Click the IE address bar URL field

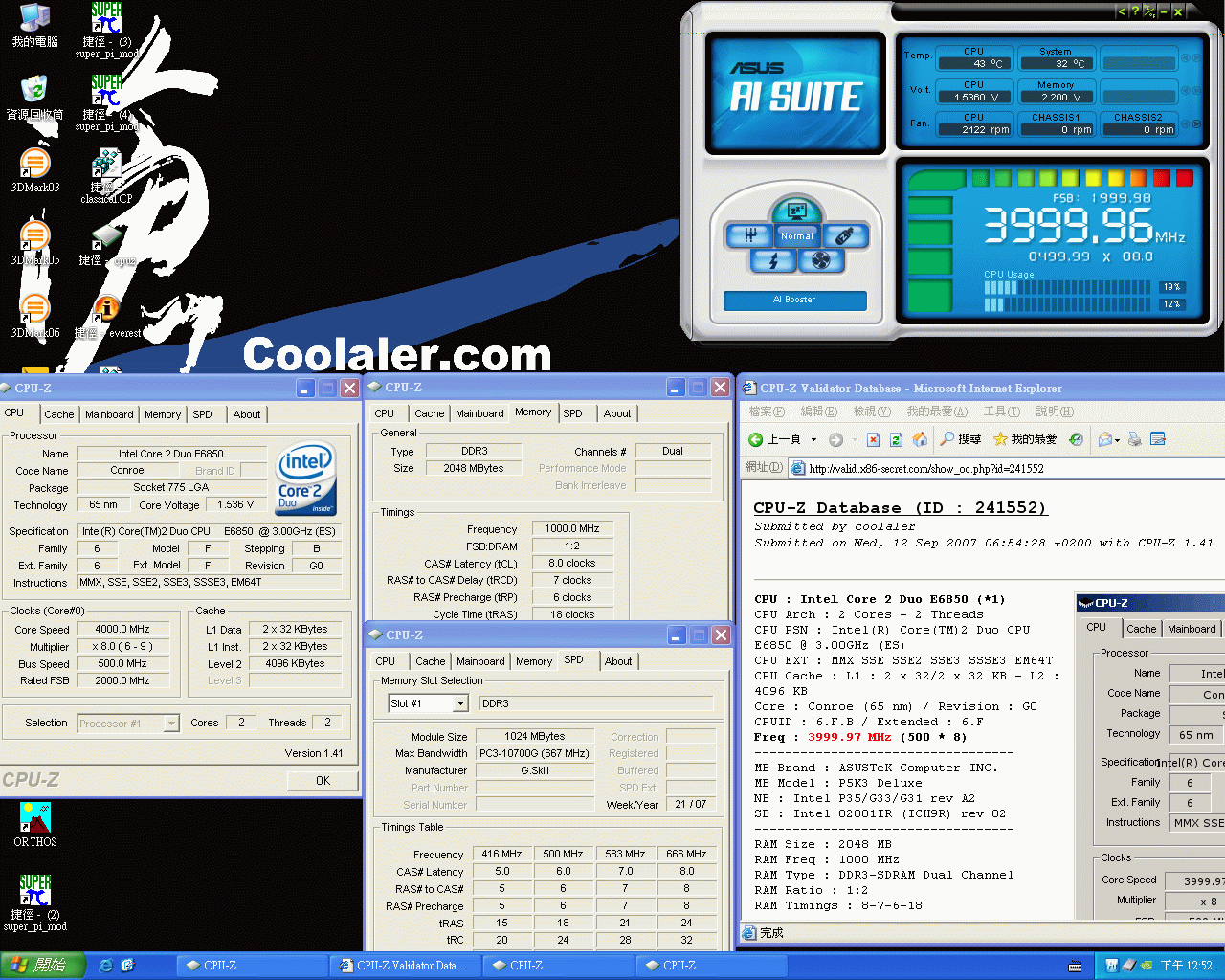click(x=1005, y=468)
